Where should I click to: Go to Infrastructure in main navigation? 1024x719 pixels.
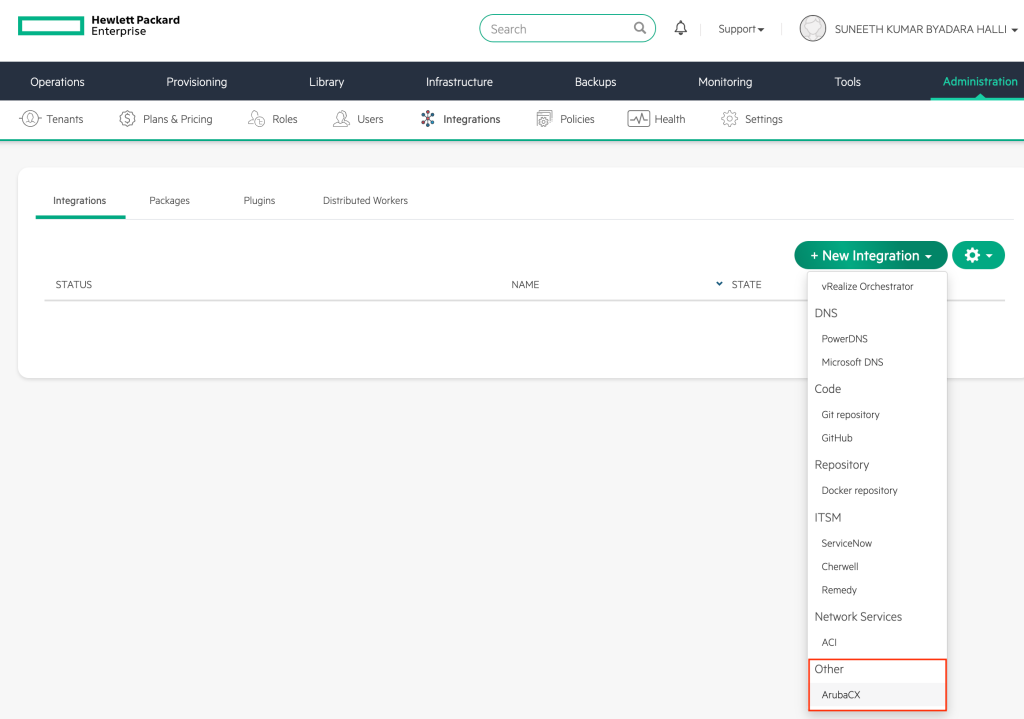[x=459, y=82]
